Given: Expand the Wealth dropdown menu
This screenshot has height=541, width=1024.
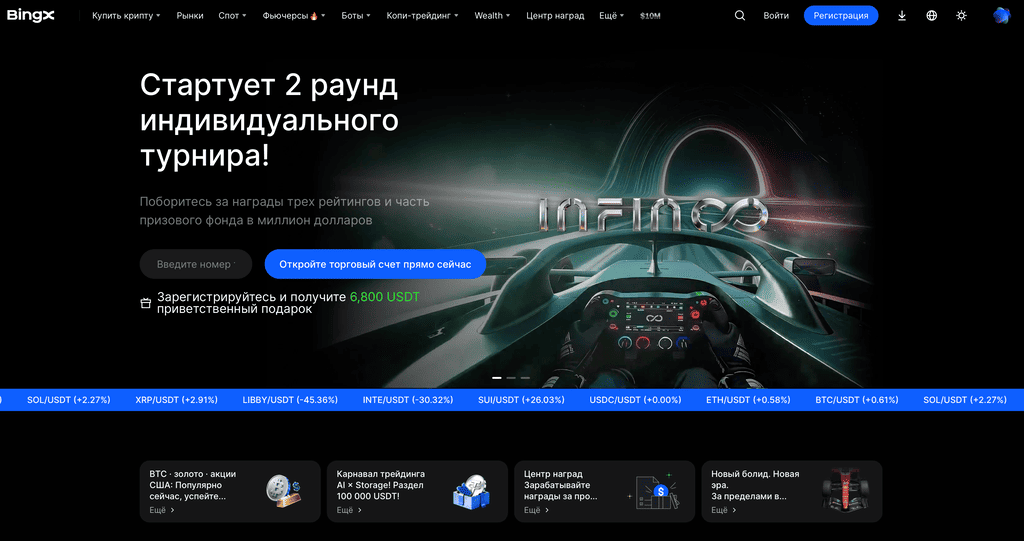Looking at the screenshot, I should (x=492, y=16).
